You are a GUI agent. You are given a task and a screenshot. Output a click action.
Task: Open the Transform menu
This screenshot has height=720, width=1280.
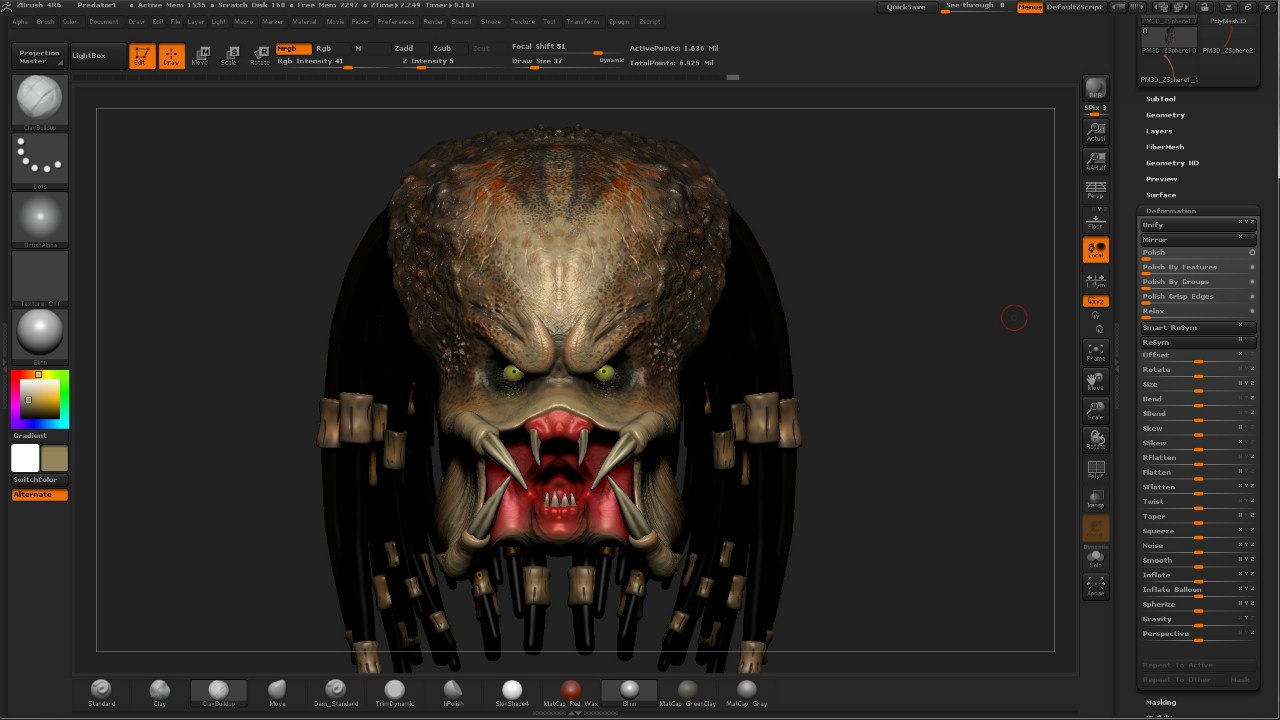[582, 21]
